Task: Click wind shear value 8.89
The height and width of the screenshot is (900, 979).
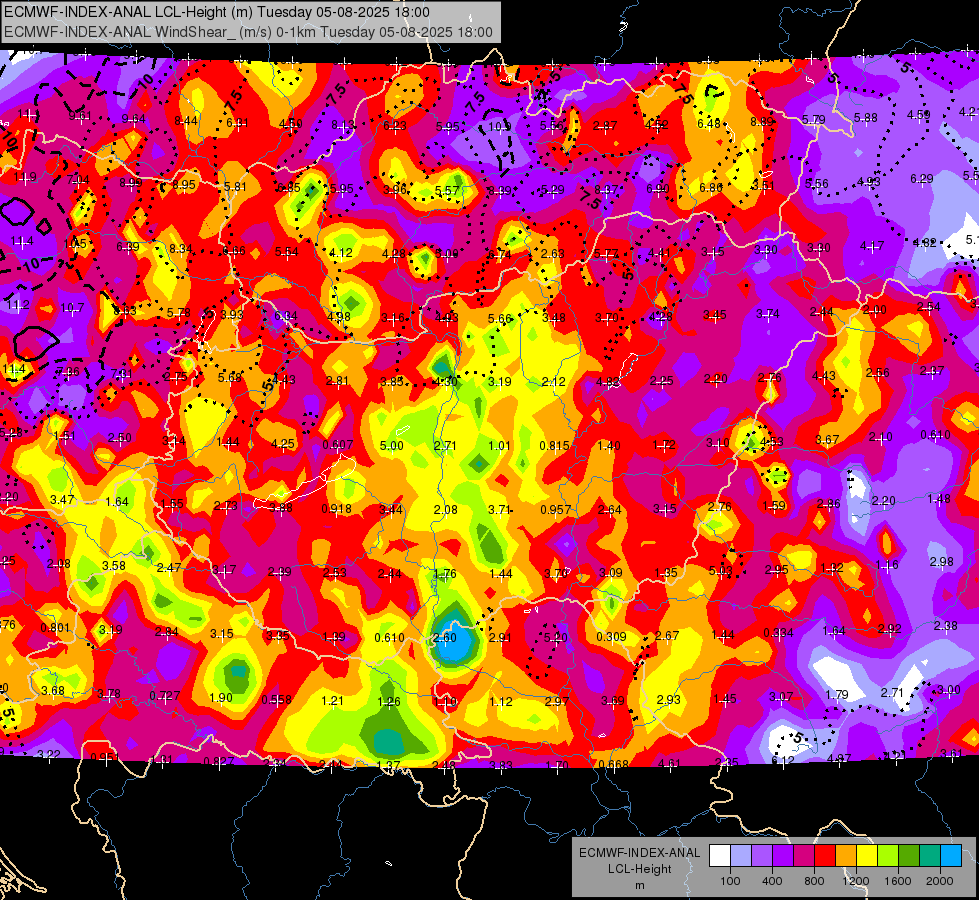Action: pos(762,122)
